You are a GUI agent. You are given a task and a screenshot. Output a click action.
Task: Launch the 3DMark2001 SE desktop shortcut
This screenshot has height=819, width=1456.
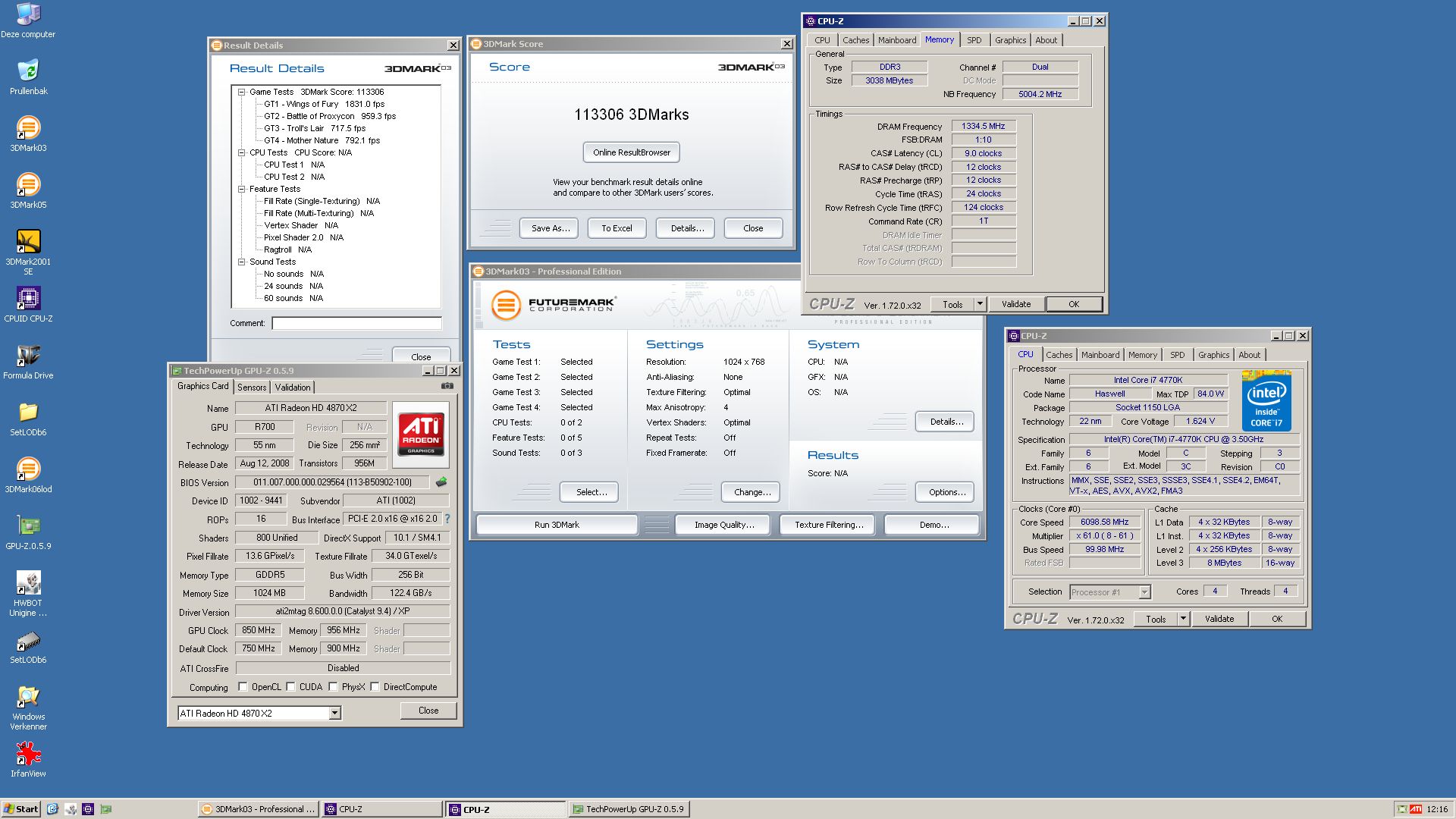(x=28, y=253)
